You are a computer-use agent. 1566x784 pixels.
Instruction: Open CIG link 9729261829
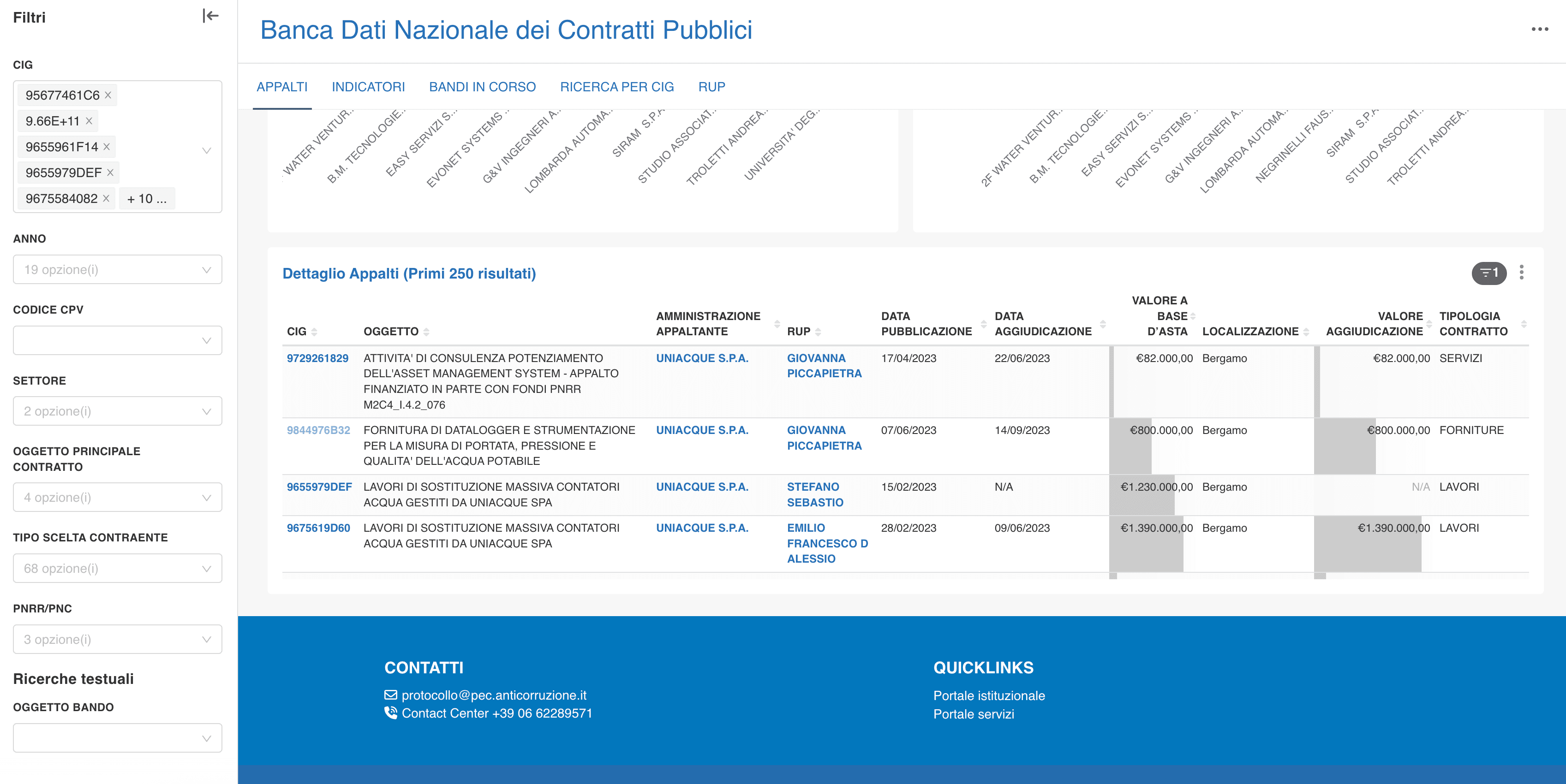click(x=317, y=358)
